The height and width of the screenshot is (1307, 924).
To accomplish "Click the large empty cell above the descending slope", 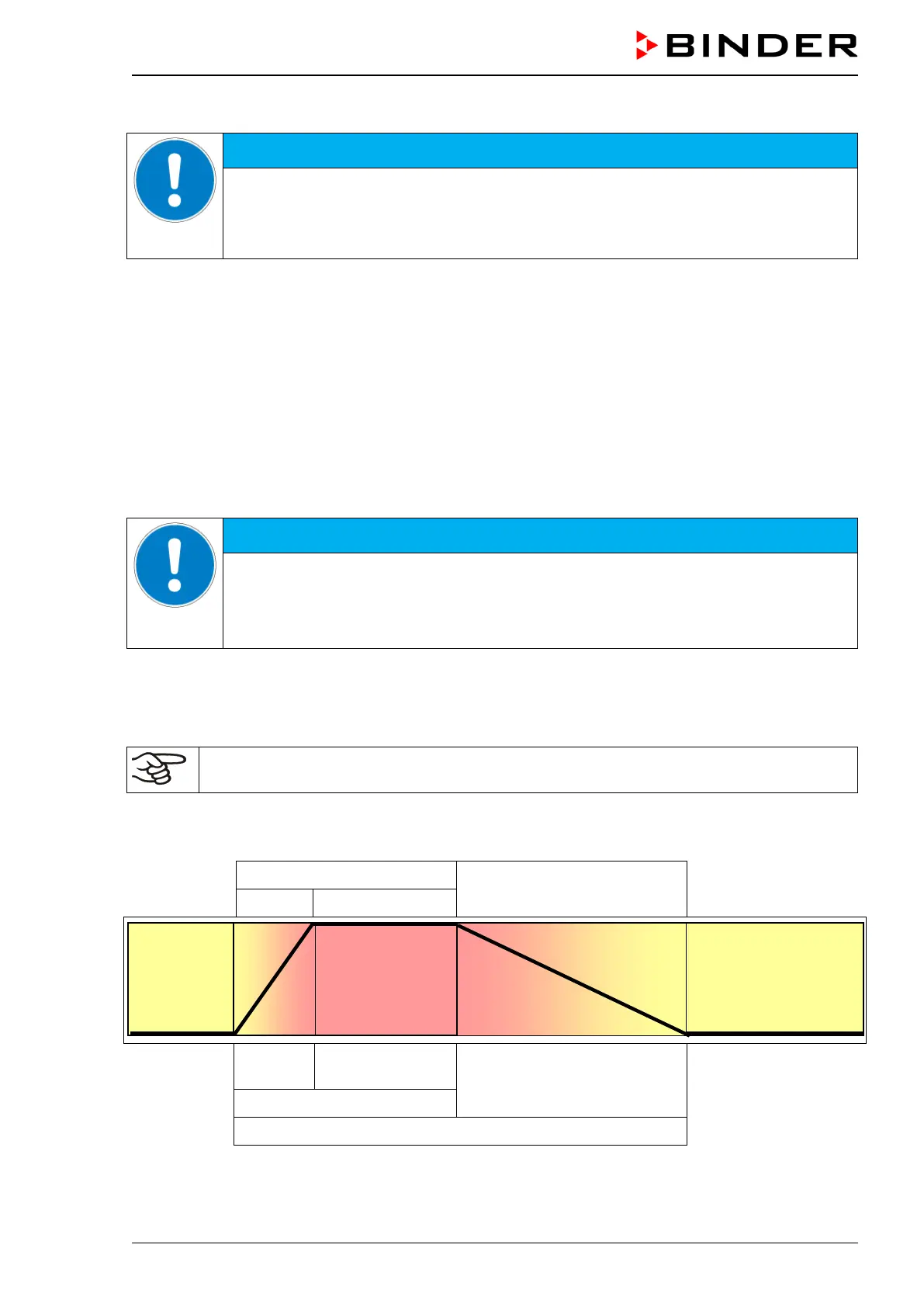I will 571,889.
